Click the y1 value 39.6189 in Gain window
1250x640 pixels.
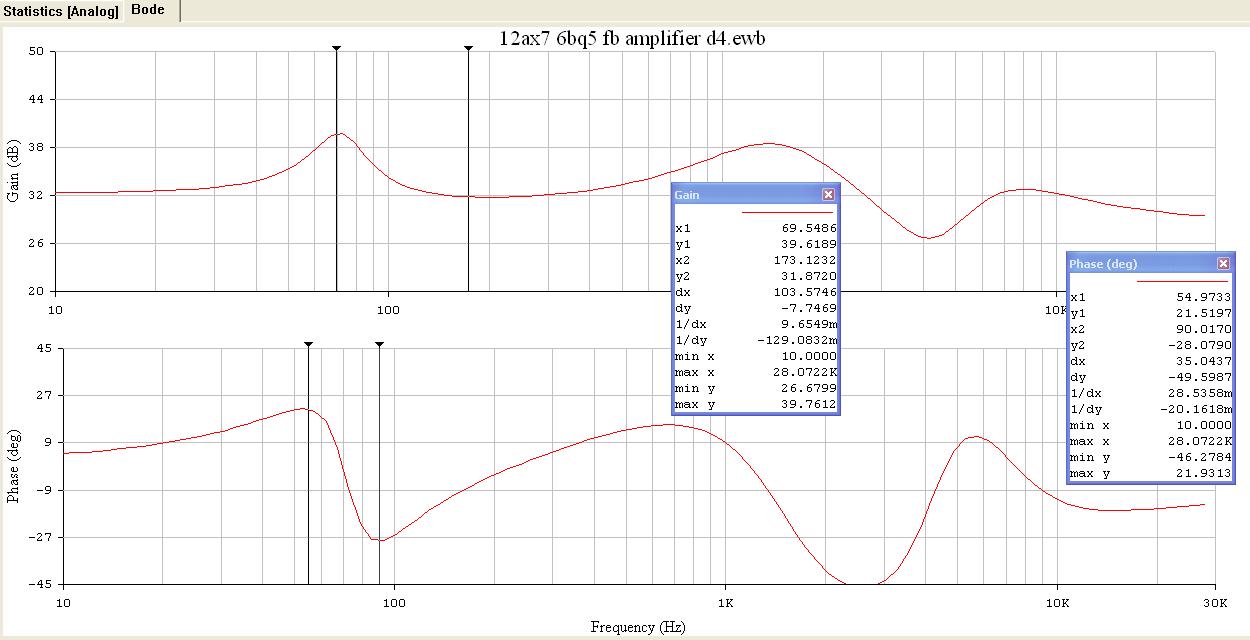tap(809, 244)
